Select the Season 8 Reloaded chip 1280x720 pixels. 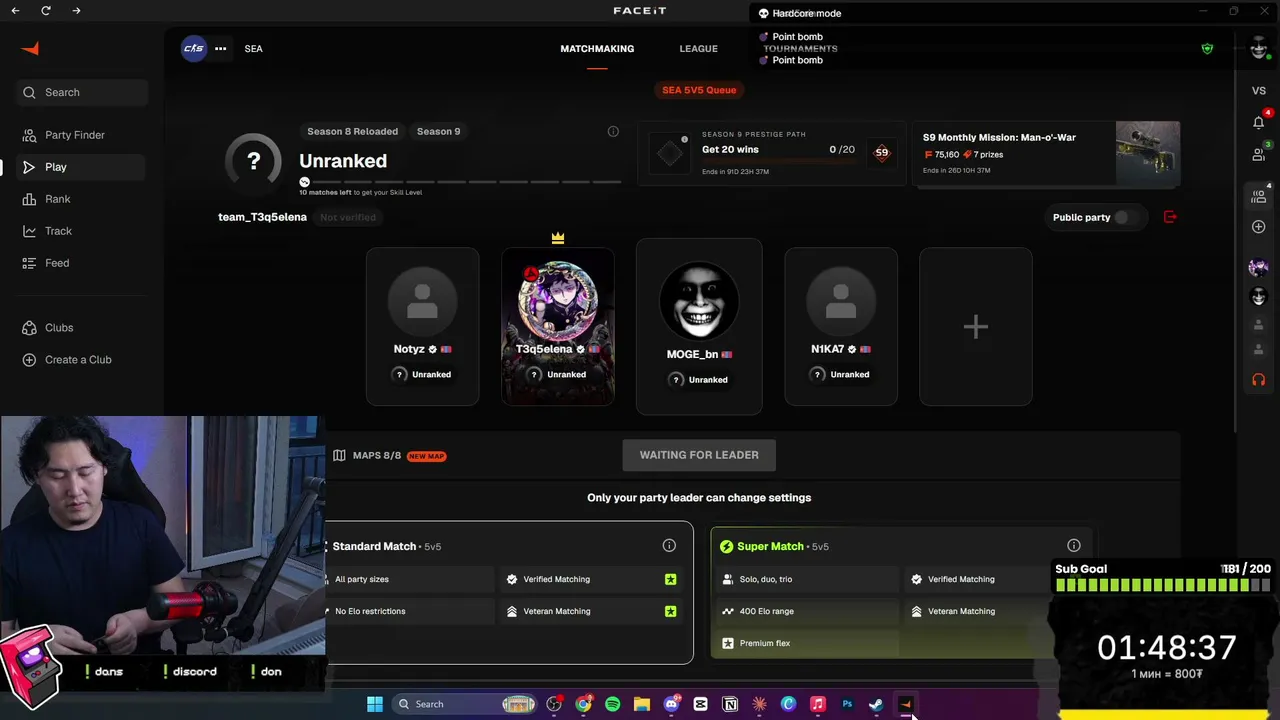[x=352, y=131]
